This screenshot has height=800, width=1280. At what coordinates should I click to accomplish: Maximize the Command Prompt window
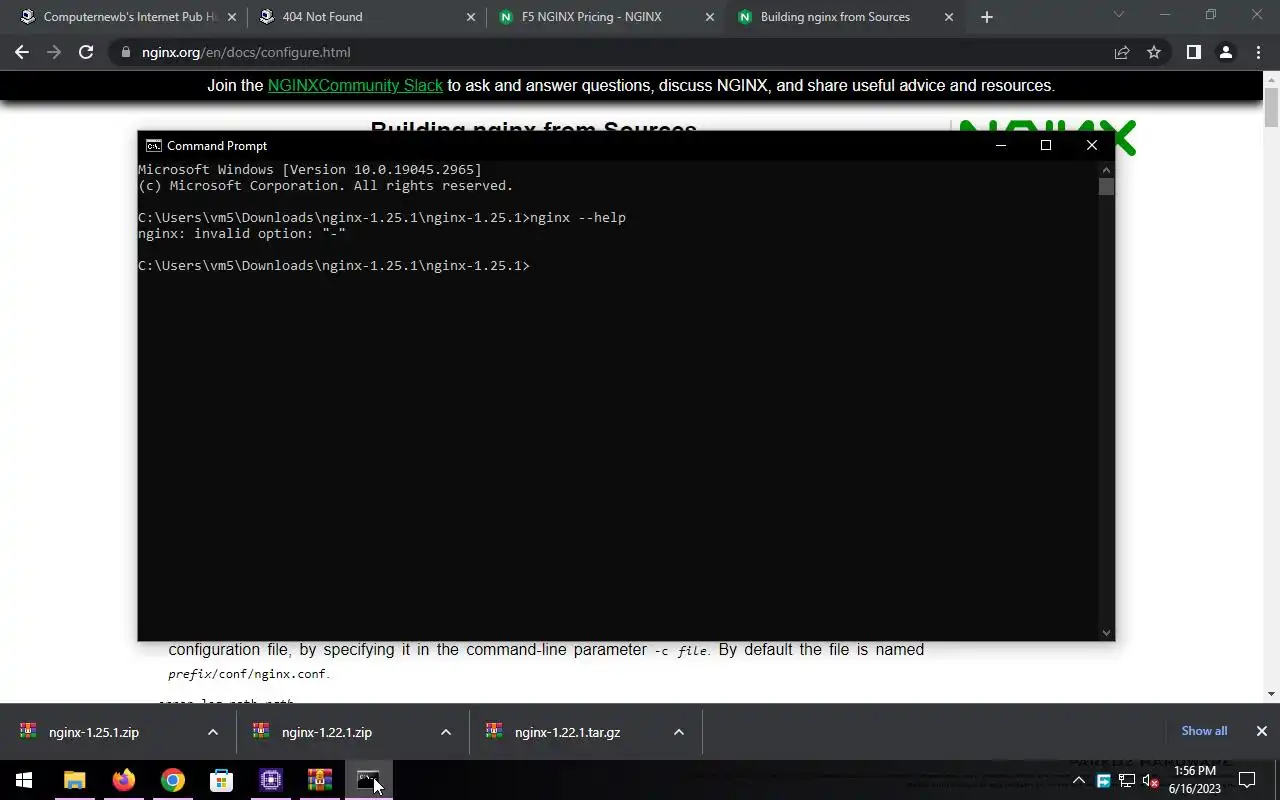tap(1046, 145)
